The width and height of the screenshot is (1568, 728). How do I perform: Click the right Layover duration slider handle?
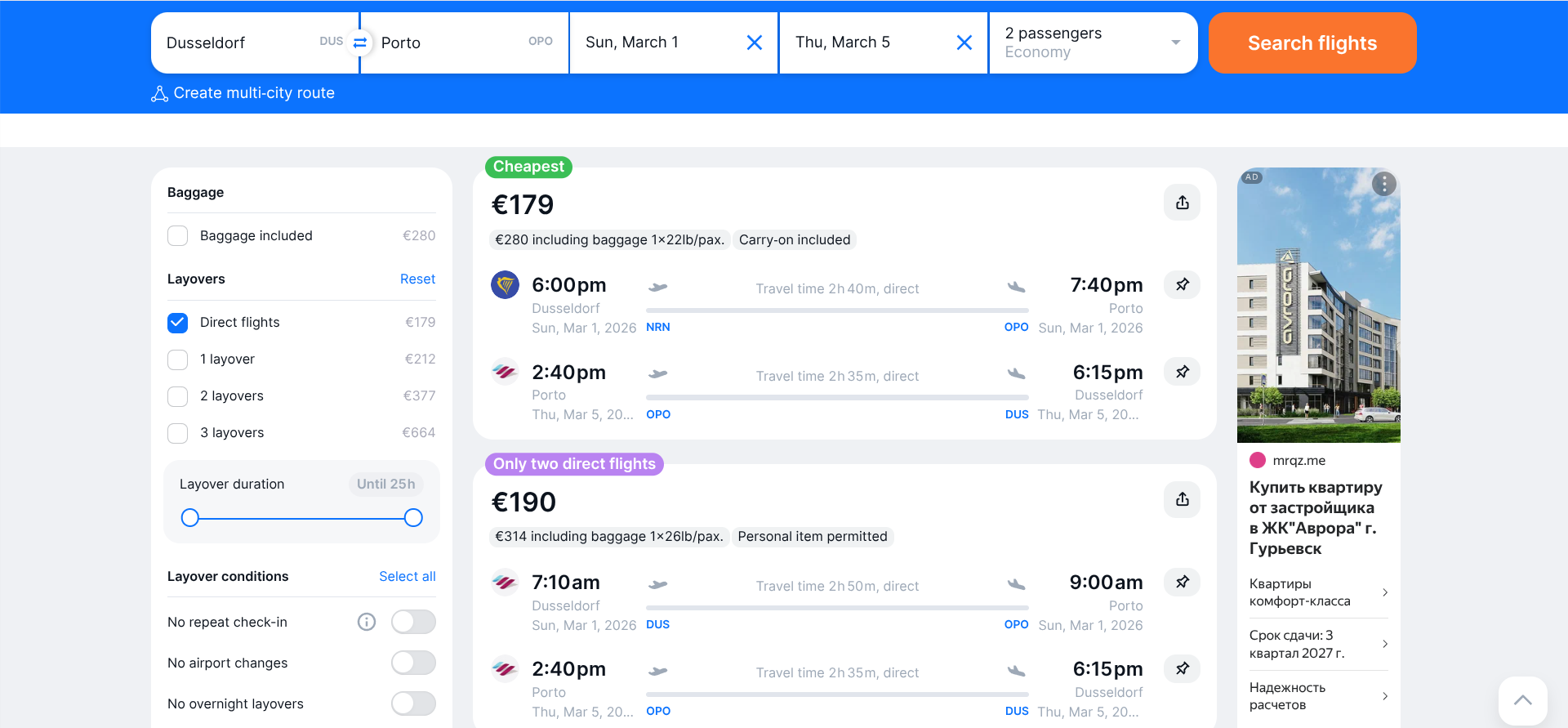pyautogui.click(x=413, y=517)
